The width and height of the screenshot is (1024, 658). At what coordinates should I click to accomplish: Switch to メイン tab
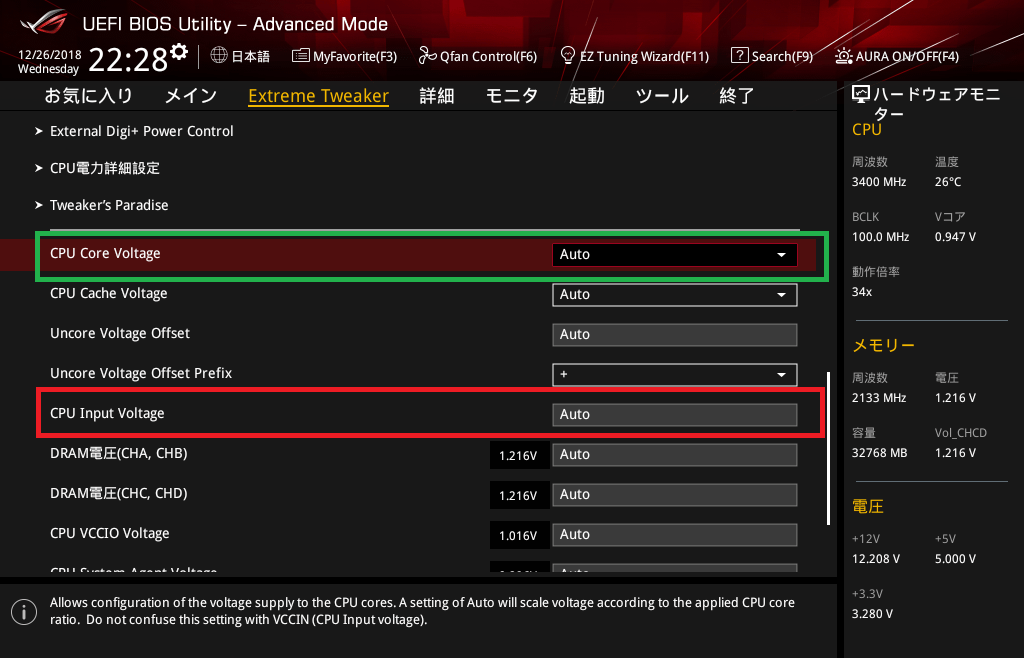click(191, 95)
